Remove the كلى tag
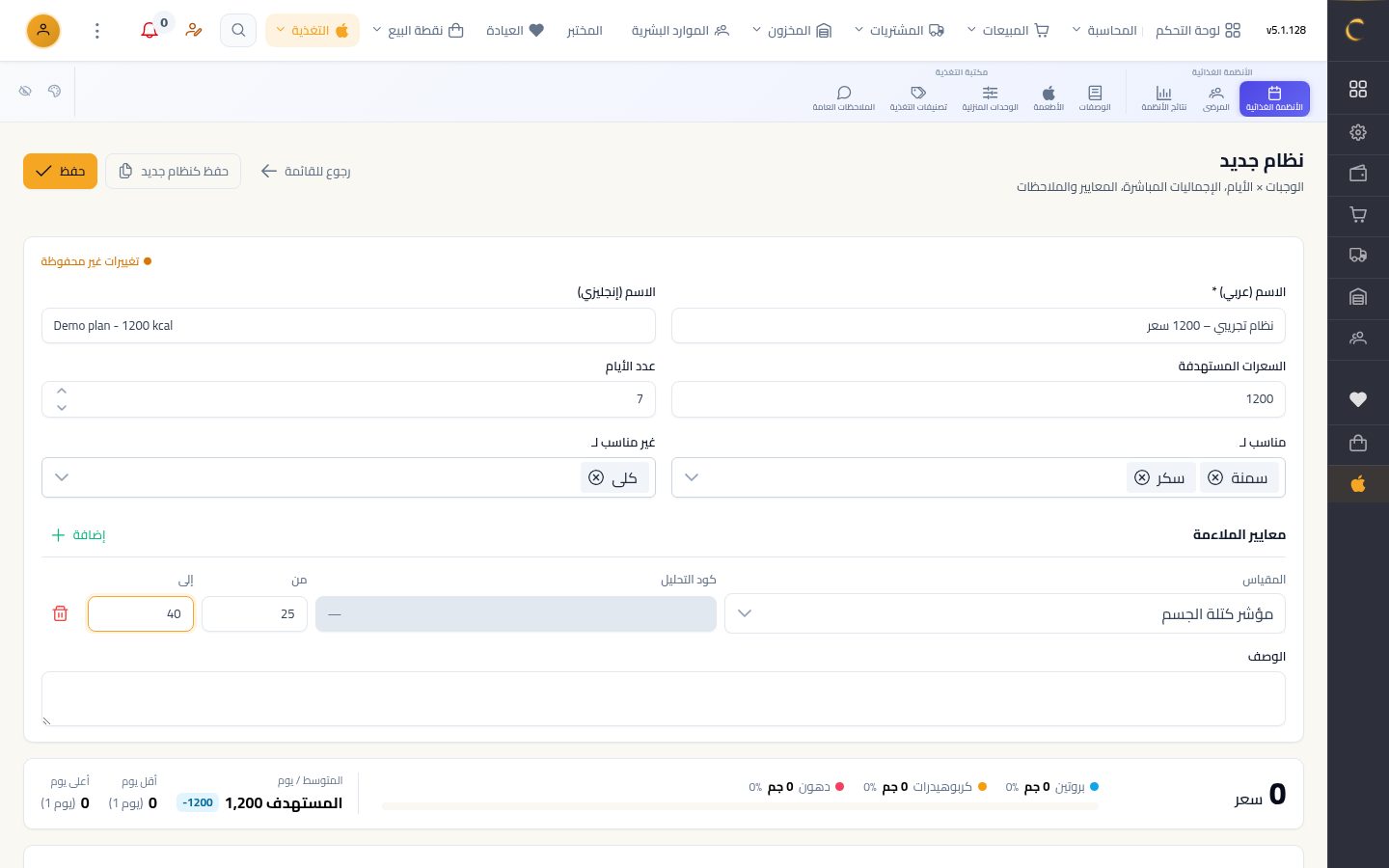The width and height of the screenshot is (1389, 868). (596, 478)
